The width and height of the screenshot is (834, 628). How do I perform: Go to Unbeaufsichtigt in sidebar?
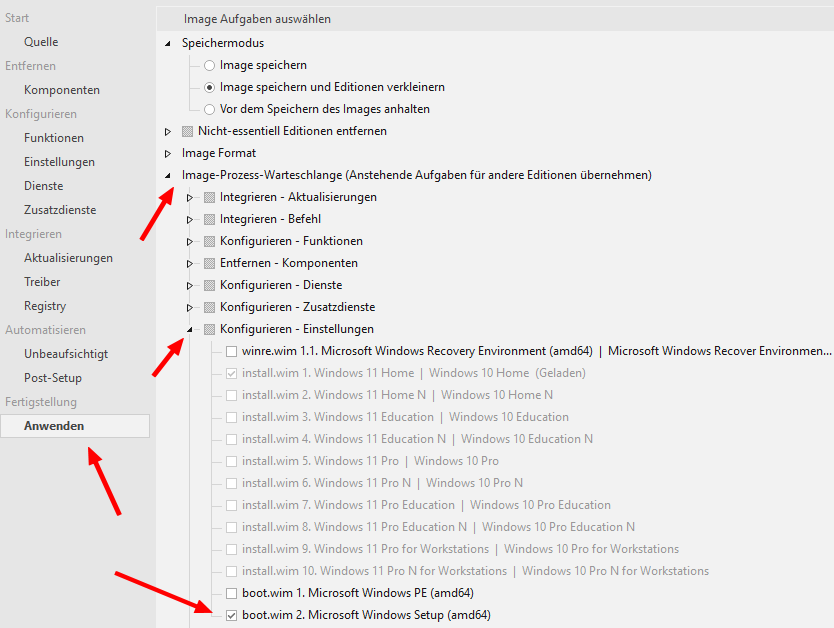(66, 354)
